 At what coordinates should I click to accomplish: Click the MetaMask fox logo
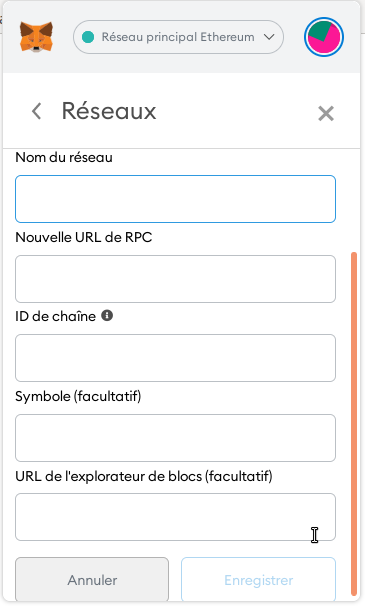tap(37, 37)
